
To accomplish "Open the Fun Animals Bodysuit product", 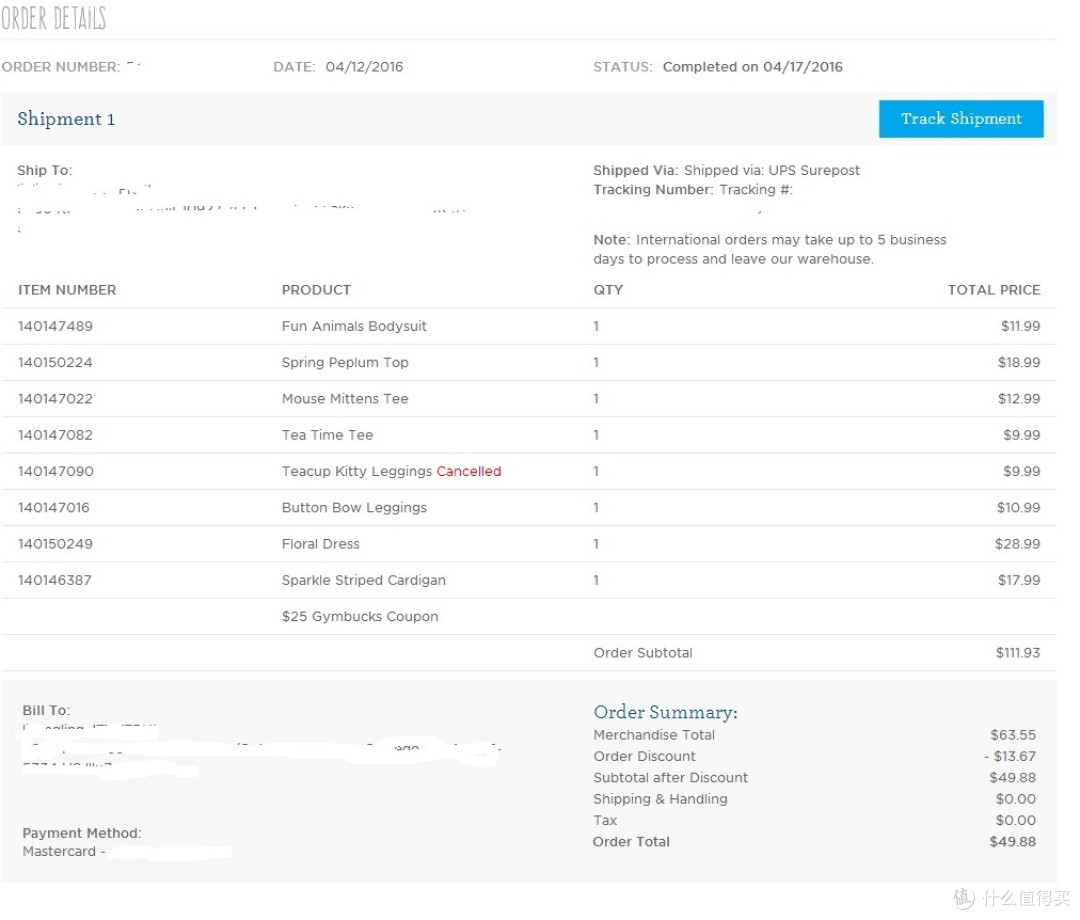I will pos(354,326).
